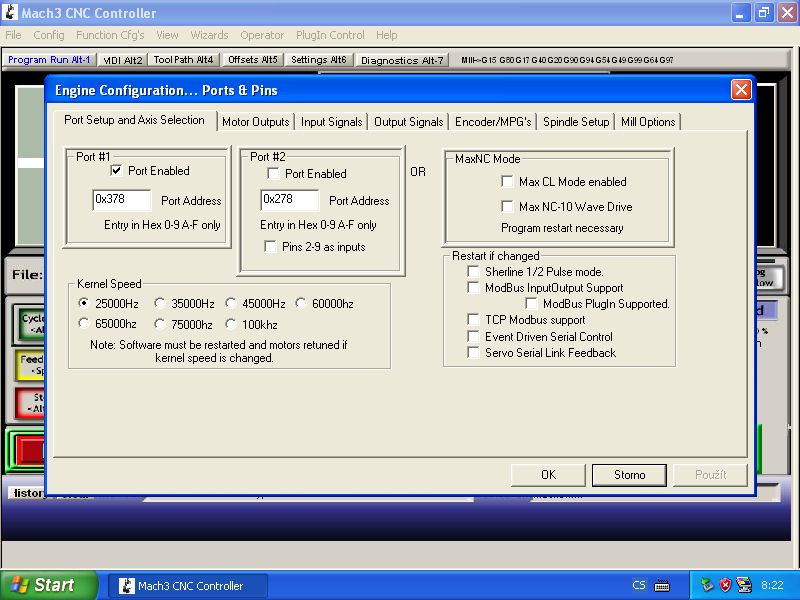The height and width of the screenshot is (600, 800).
Task: Click the red security shield tray icon
Action: 725,585
